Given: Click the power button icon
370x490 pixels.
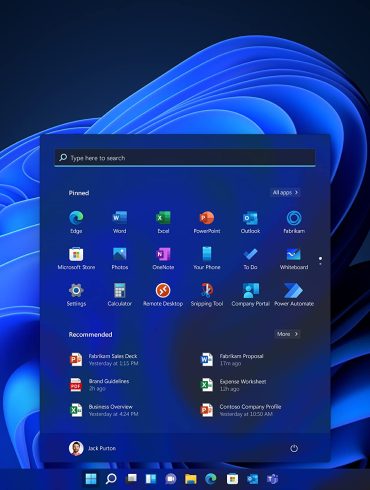Looking at the screenshot, I should [294, 448].
